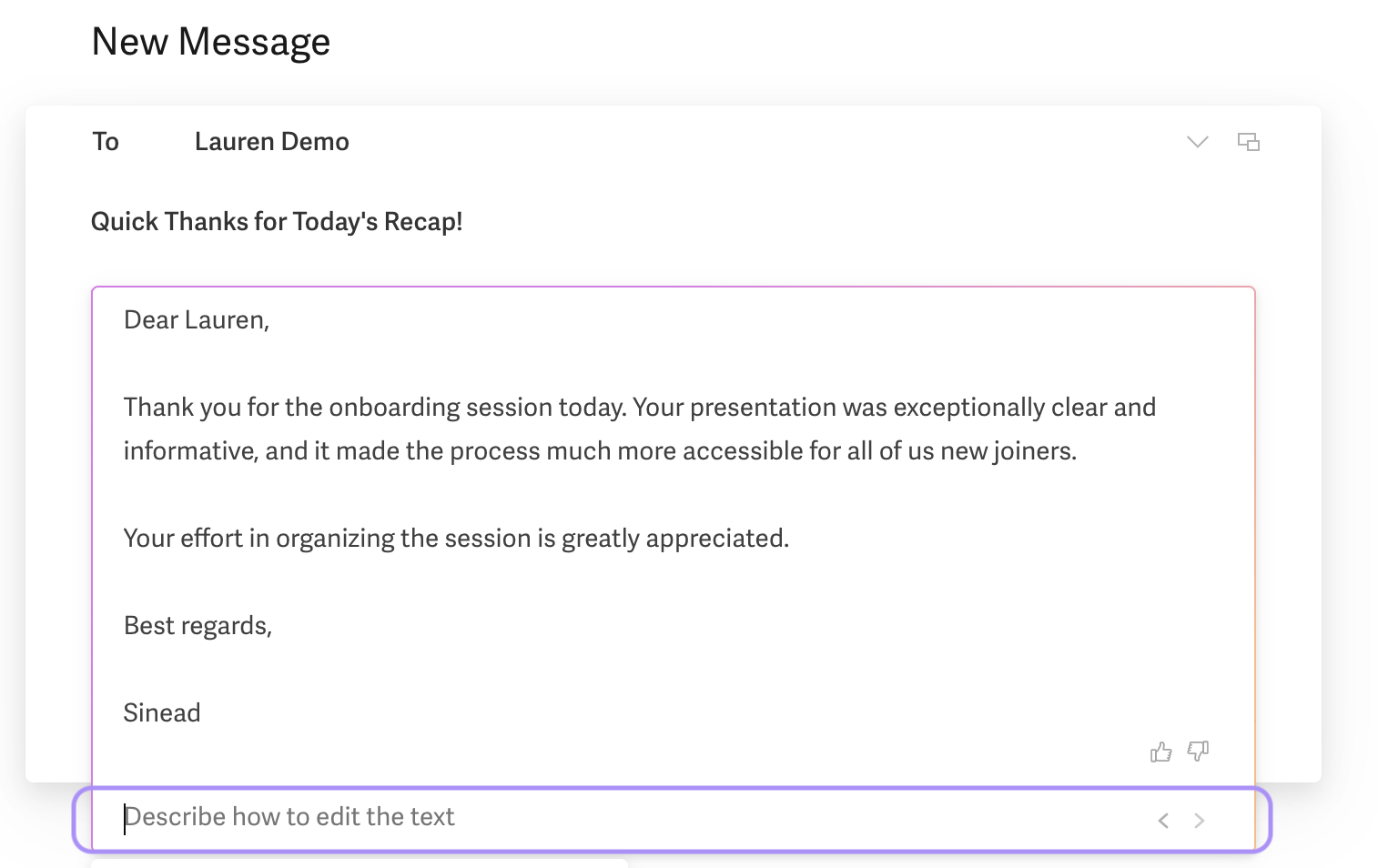Give the draft a thumbs up

coord(1160,752)
